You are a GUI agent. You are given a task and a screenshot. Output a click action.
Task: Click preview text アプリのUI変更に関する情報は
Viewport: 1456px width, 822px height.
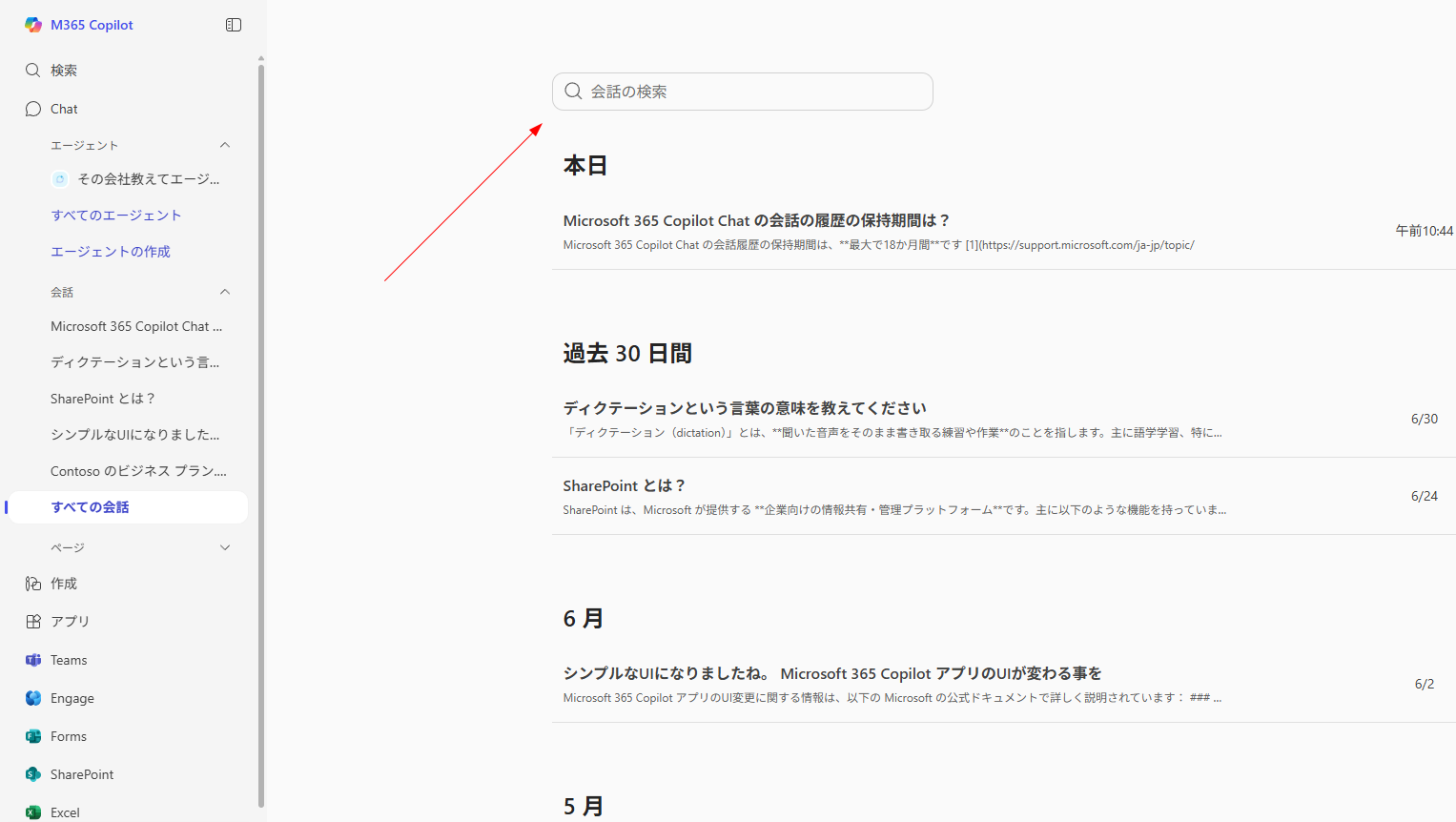pos(892,698)
